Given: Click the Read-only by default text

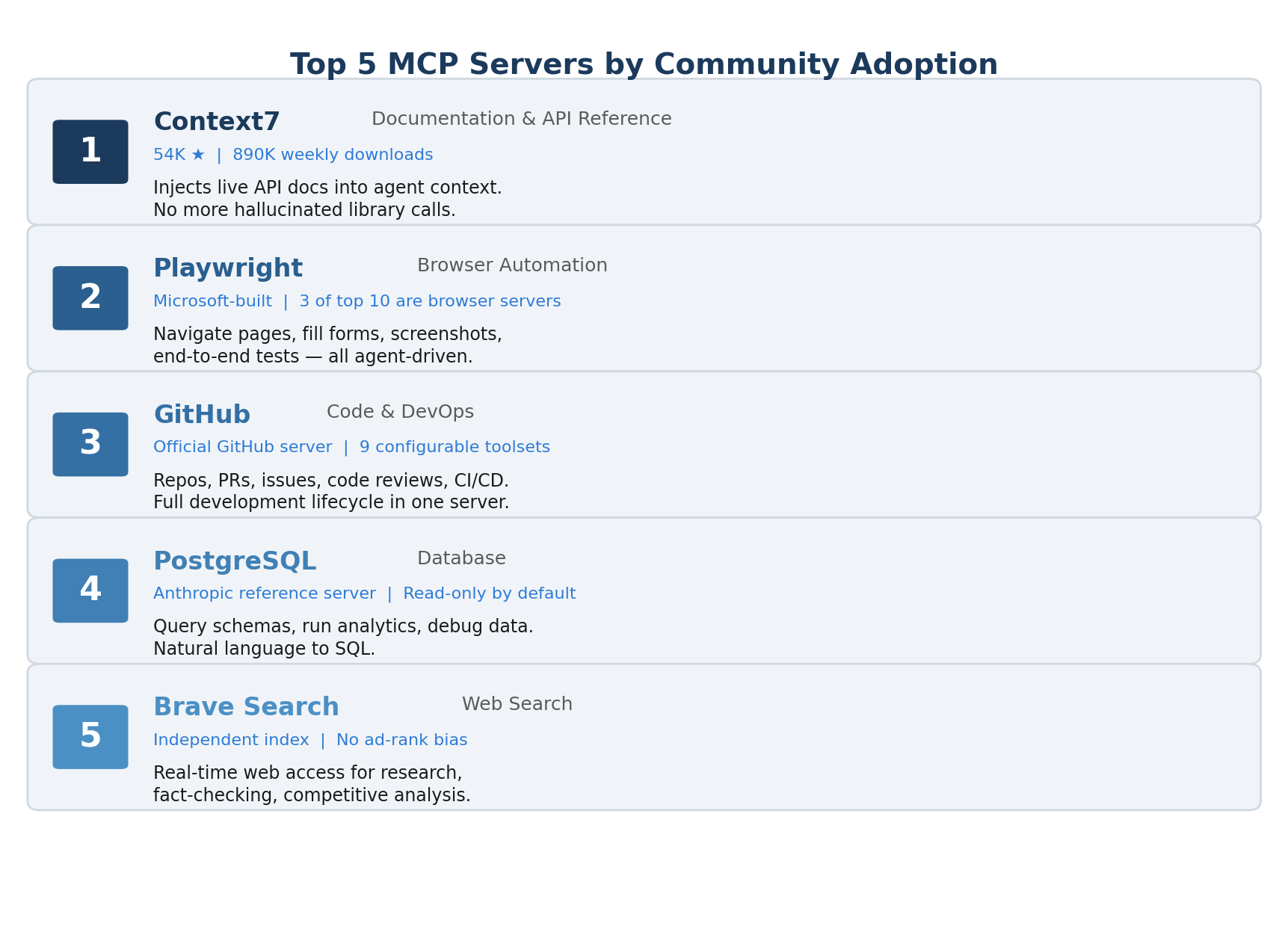Looking at the screenshot, I should click(x=490, y=594).
